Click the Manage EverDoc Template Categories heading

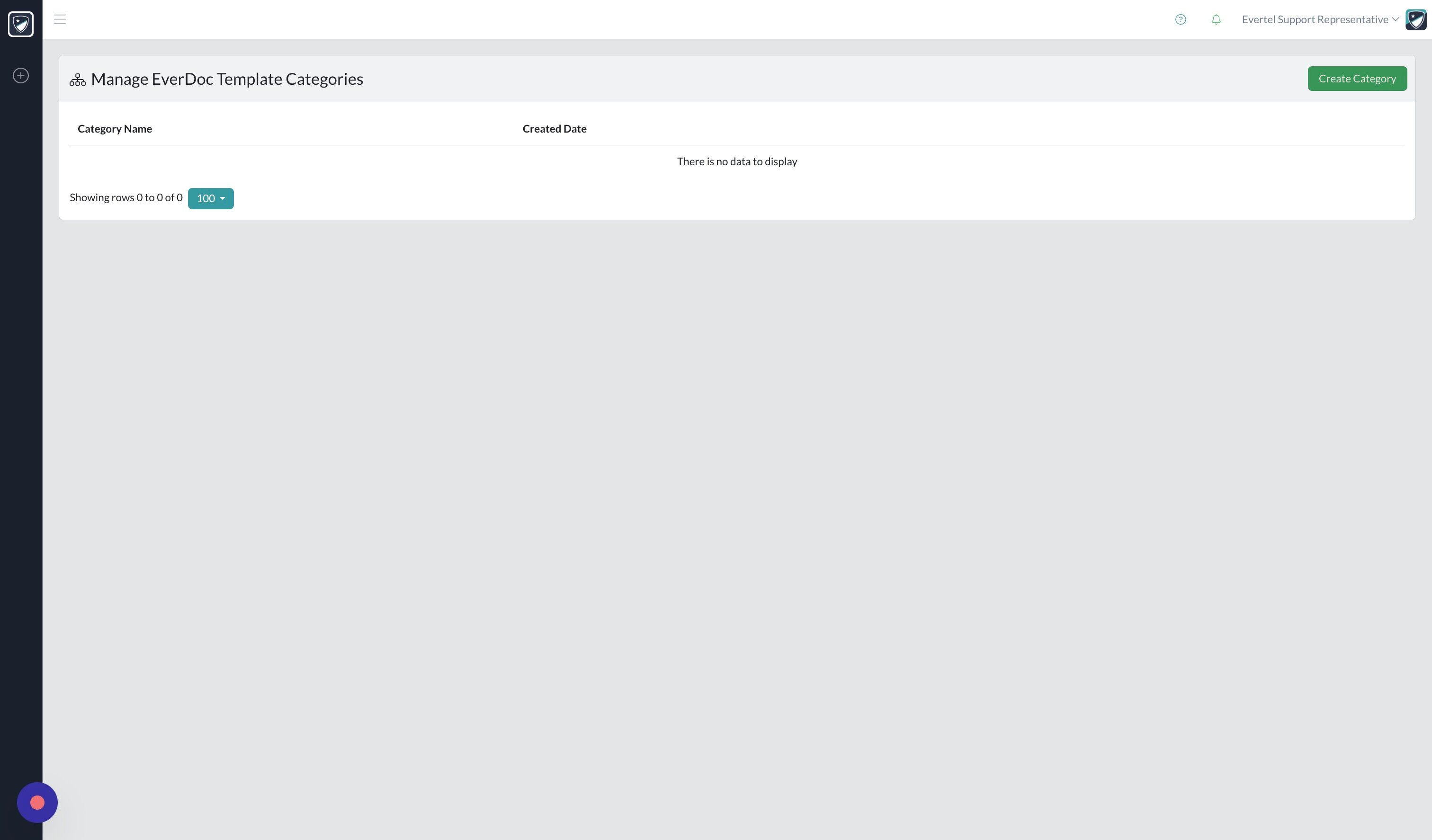tap(227, 79)
